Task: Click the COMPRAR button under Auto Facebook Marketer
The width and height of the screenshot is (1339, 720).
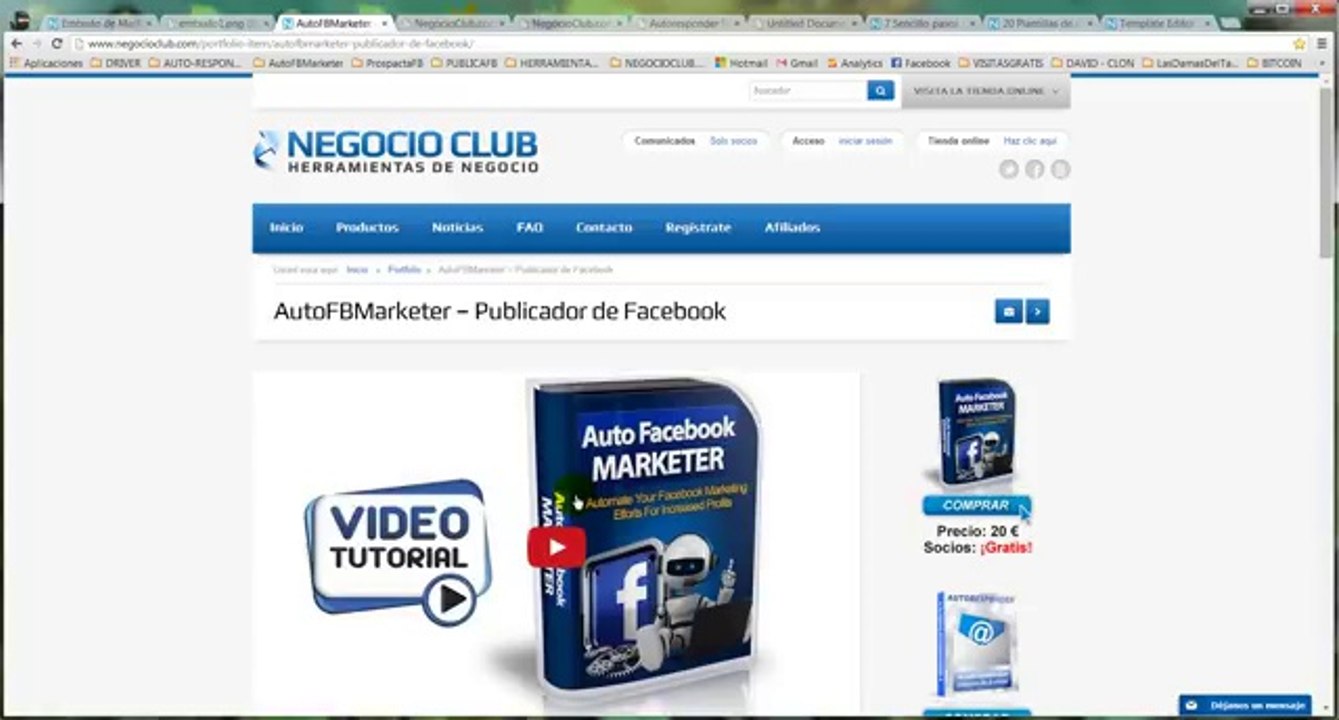Action: (975, 506)
